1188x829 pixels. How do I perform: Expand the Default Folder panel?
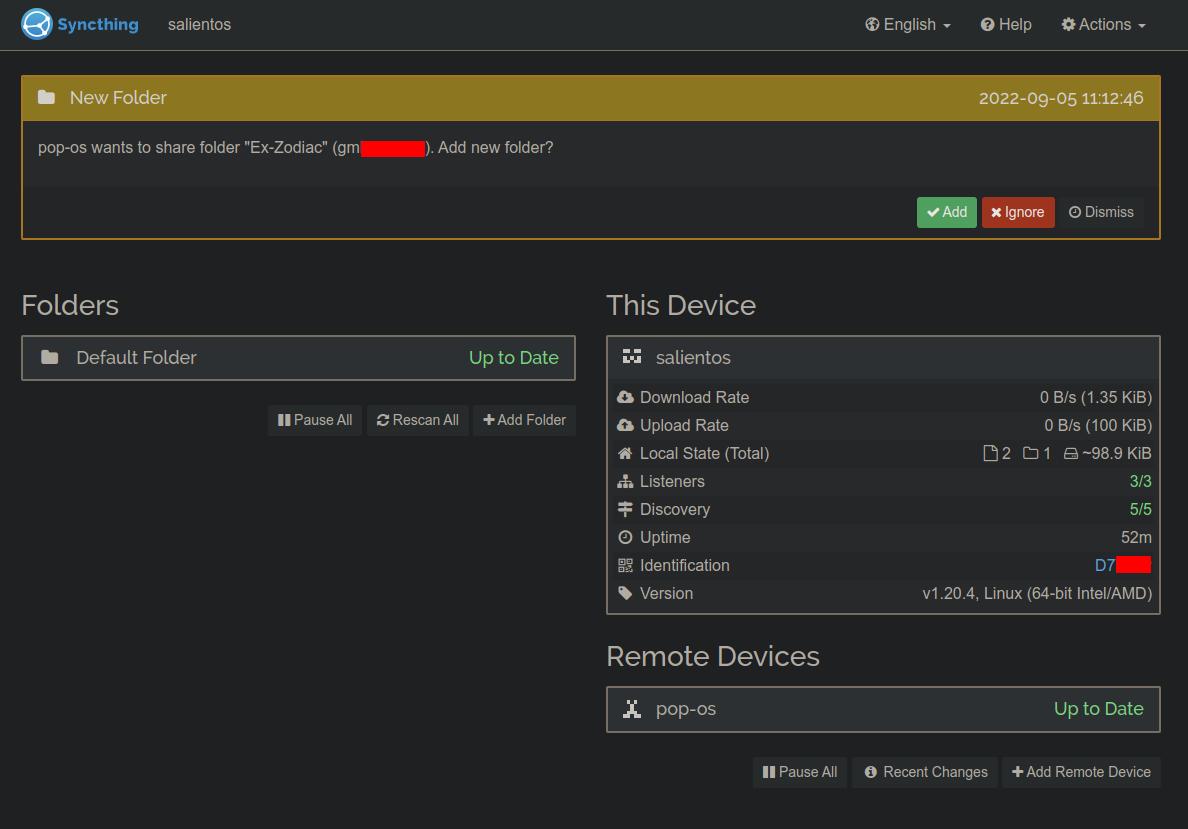coord(299,358)
